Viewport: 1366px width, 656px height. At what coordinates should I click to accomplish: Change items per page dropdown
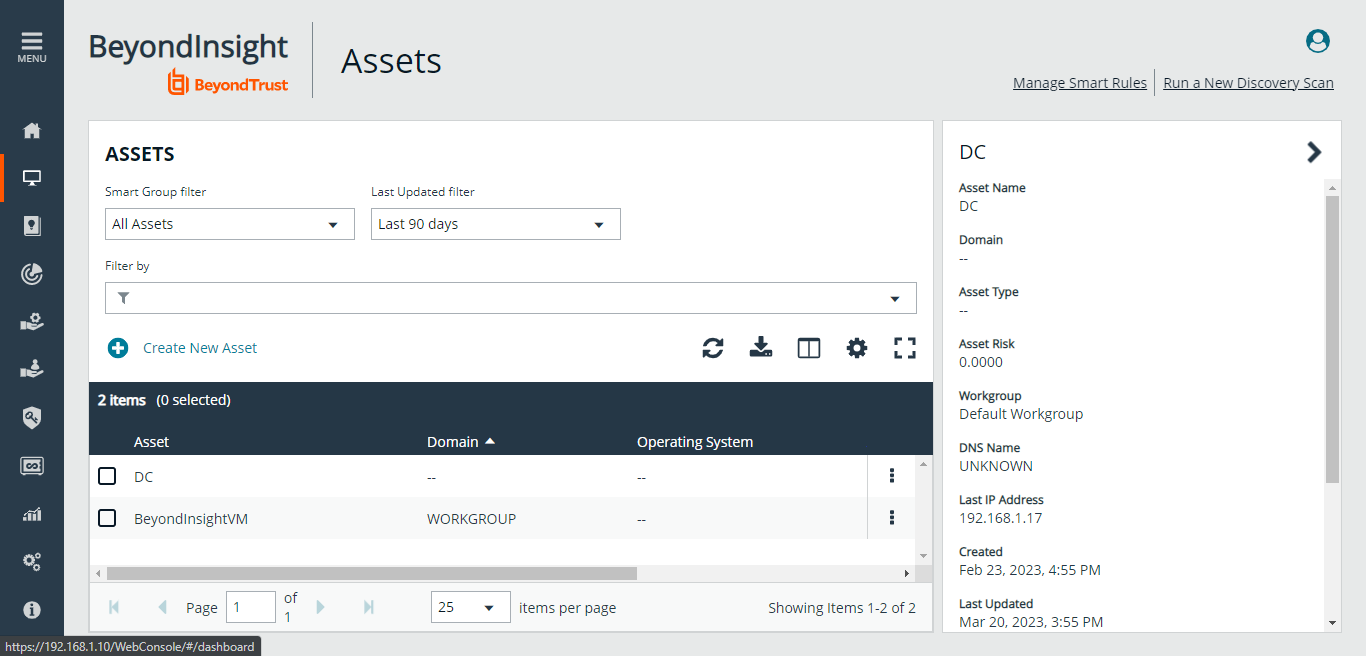(470, 607)
